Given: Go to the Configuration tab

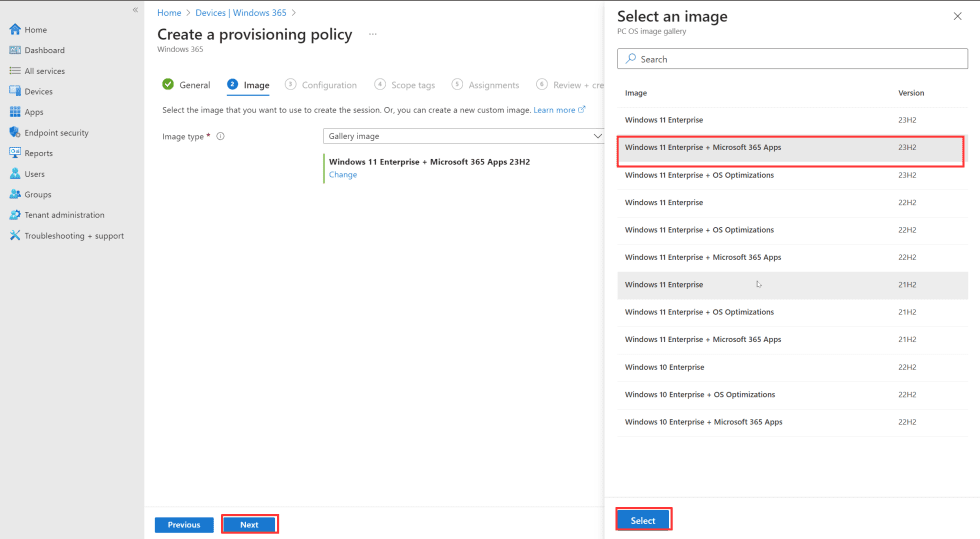Looking at the screenshot, I should pos(321,85).
